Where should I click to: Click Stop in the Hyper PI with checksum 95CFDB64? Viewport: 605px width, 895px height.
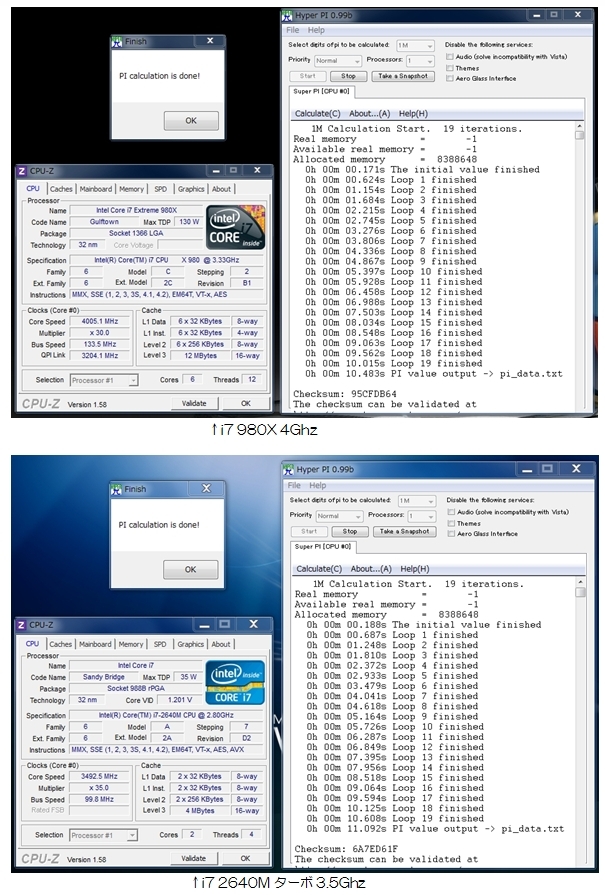348,76
